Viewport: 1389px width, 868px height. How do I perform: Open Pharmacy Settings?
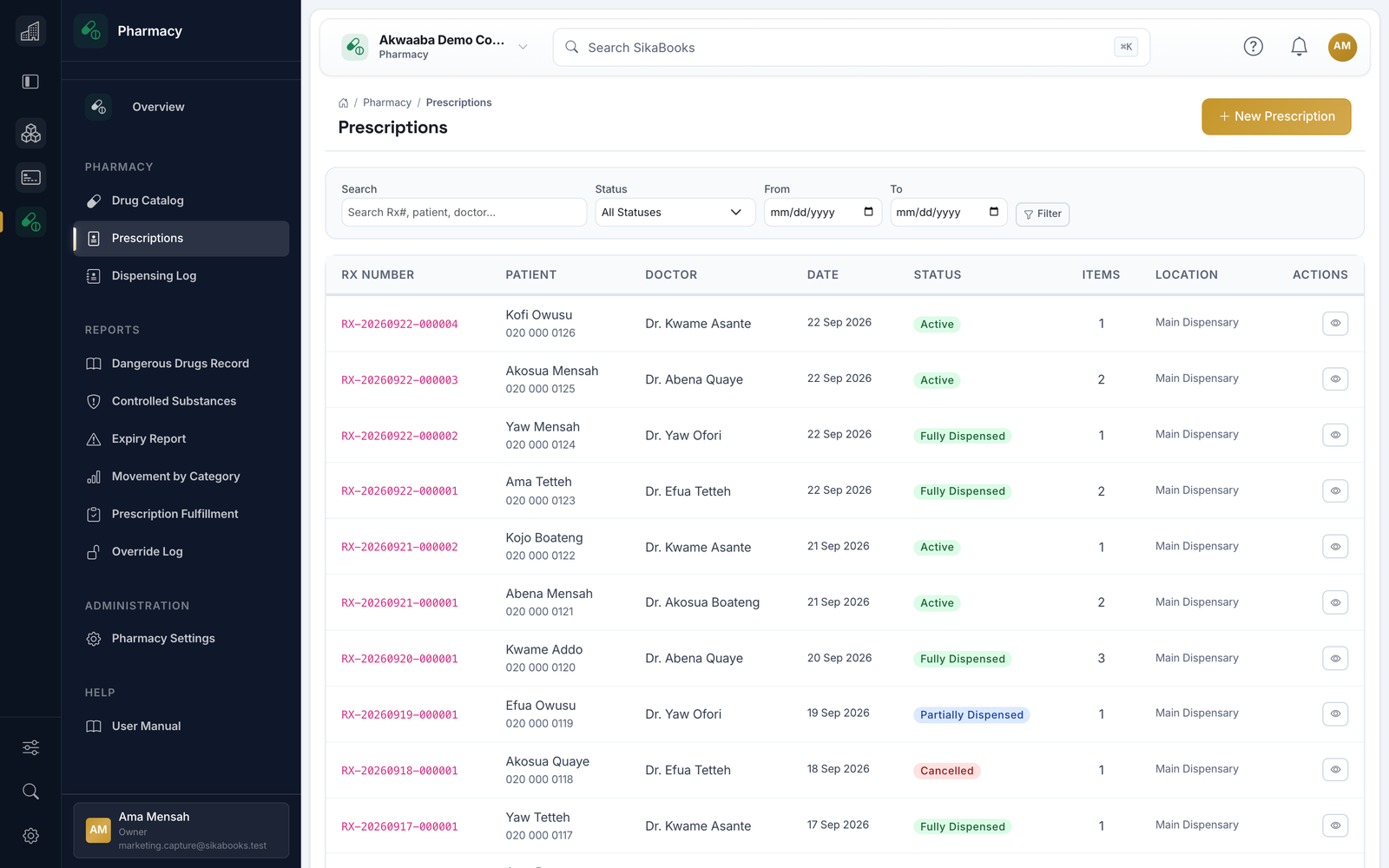coord(181,639)
